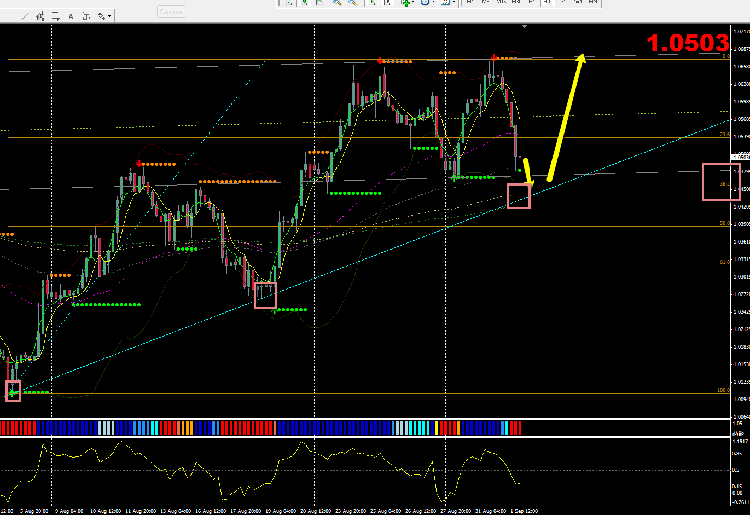Select the text label tool
The width and height of the screenshot is (750, 515).
[86, 17]
